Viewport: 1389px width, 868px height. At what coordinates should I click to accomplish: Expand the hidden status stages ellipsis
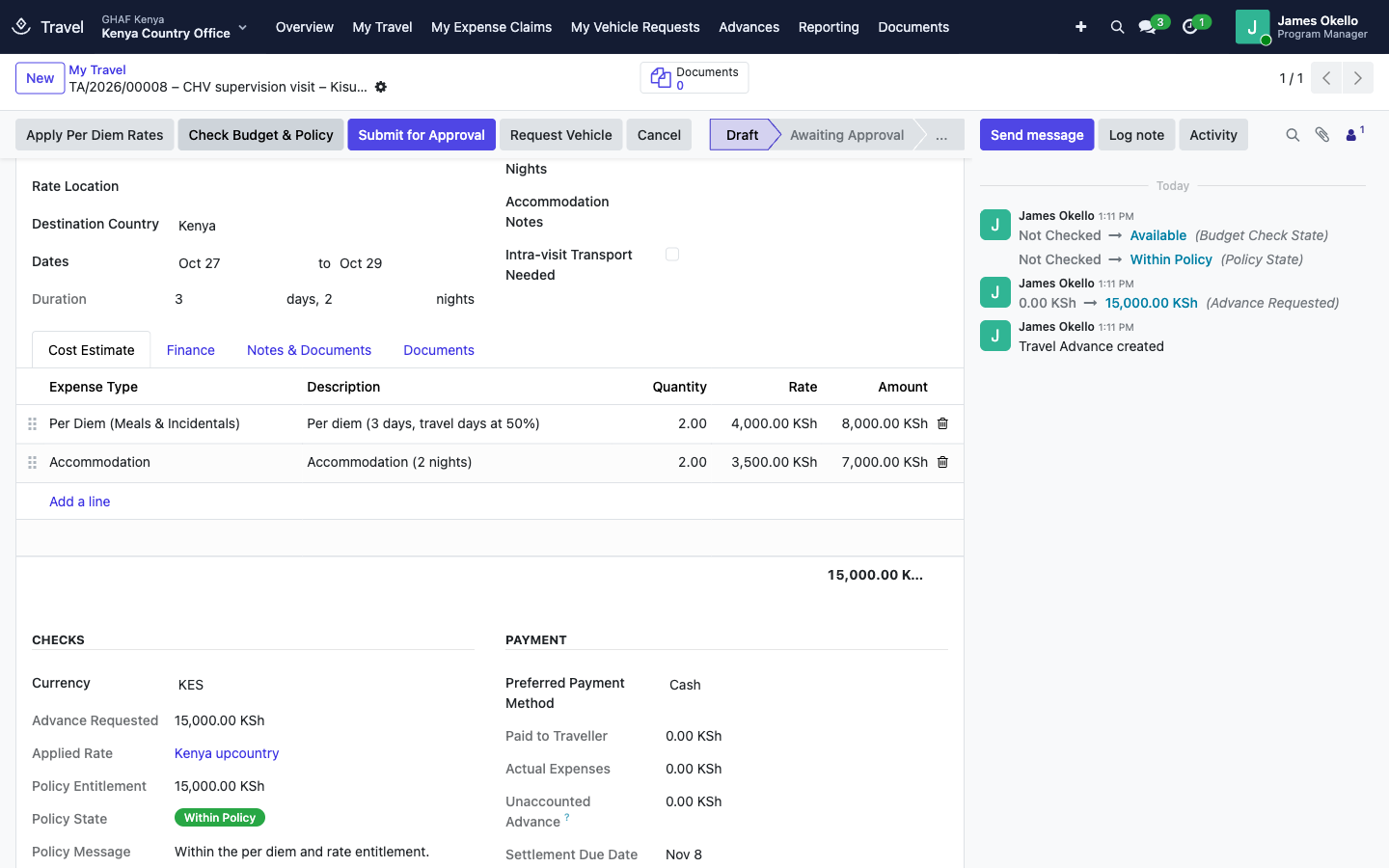click(x=940, y=135)
